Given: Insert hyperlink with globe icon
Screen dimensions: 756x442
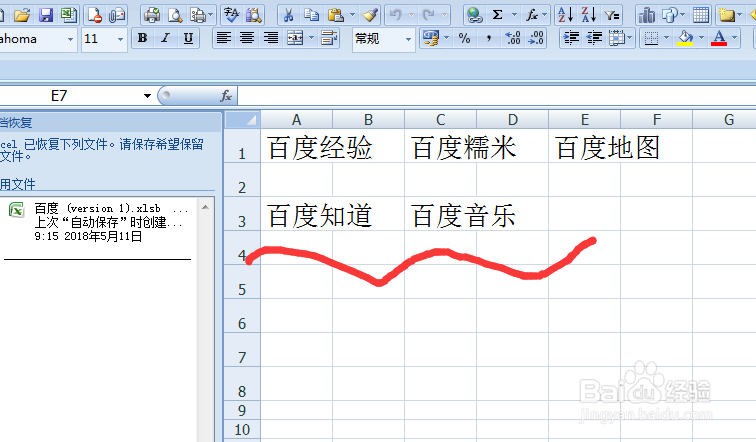Looking at the screenshot, I should click(x=474, y=15).
